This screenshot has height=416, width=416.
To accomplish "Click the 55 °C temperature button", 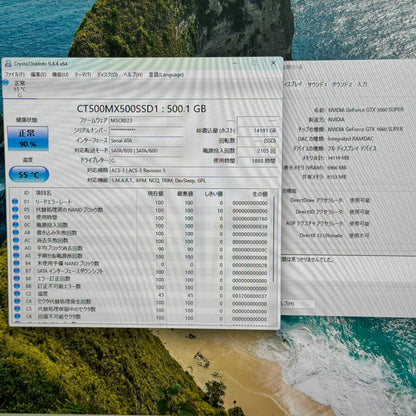I will [29, 174].
